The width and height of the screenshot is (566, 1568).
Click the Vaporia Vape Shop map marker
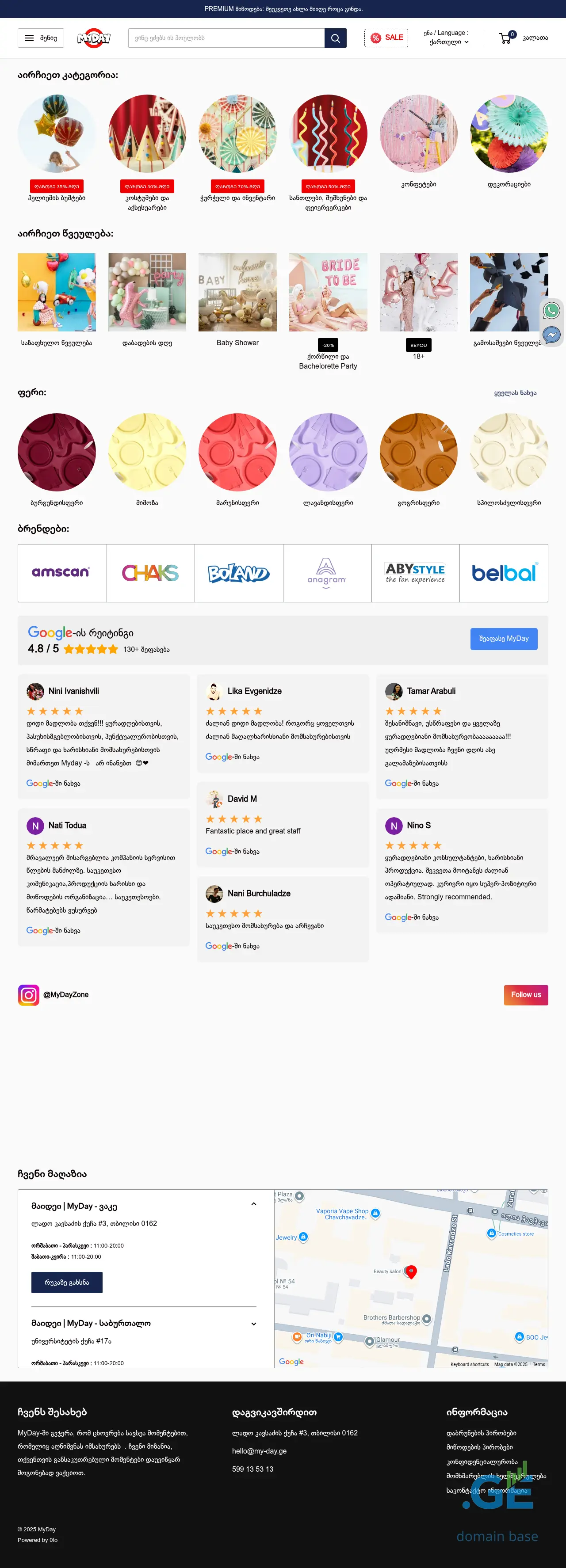point(375,1213)
